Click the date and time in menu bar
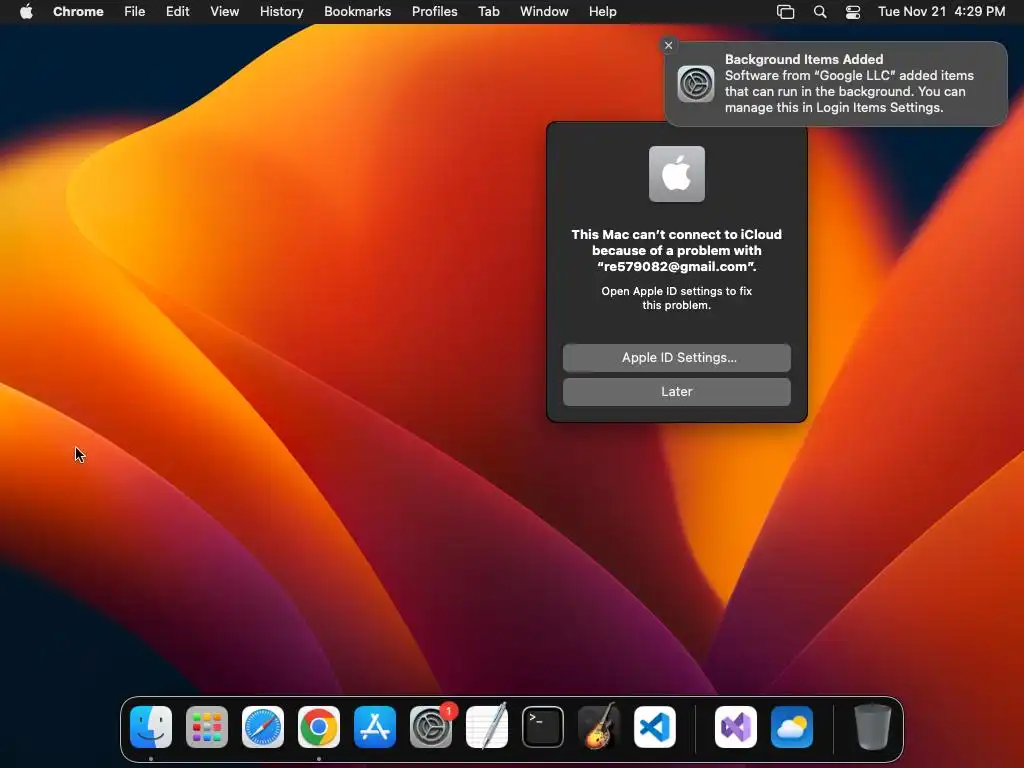The width and height of the screenshot is (1024, 768). click(941, 11)
